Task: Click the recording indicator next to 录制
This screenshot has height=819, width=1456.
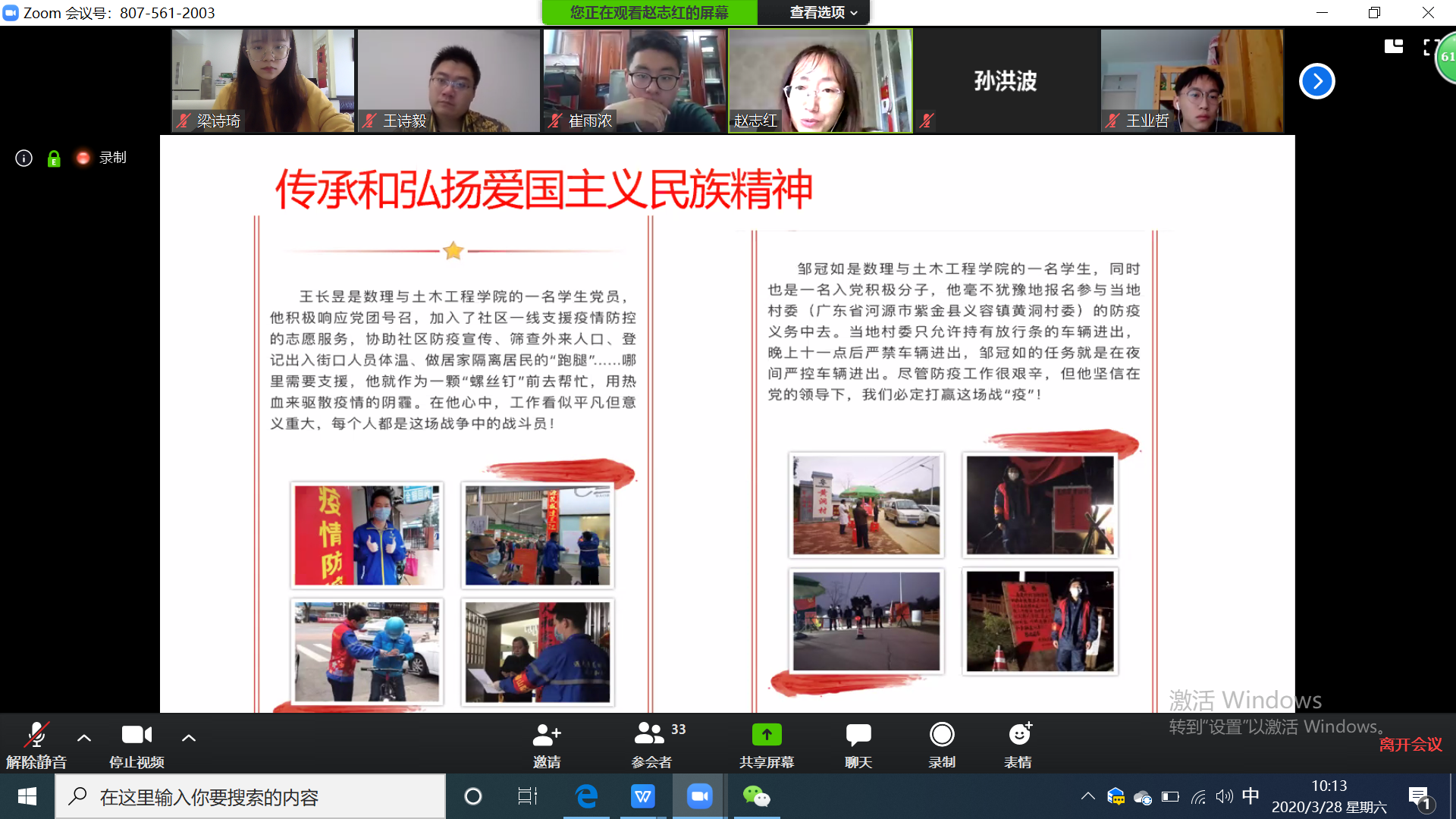Action: tap(83, 158)
